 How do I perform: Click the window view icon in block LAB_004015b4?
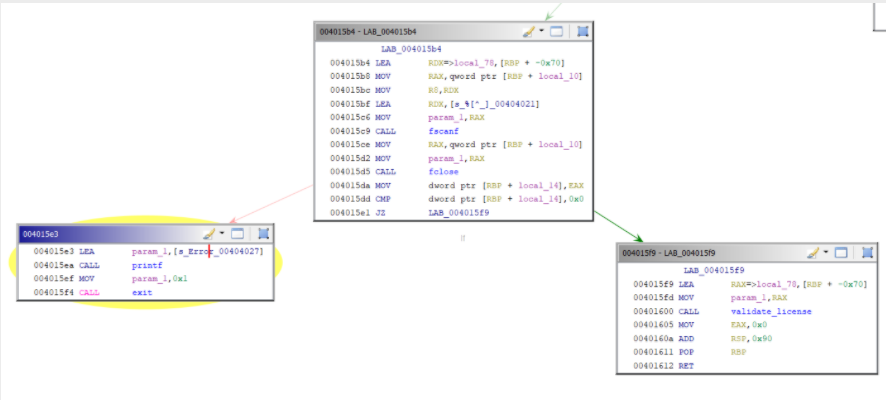pos(558,31)
